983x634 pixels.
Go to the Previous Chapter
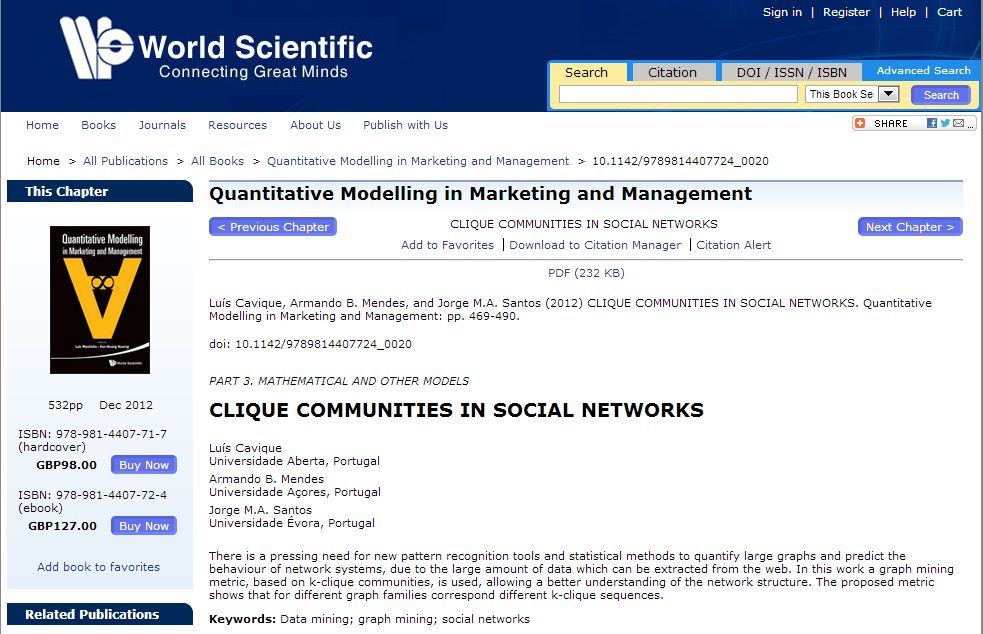point(273,227)
